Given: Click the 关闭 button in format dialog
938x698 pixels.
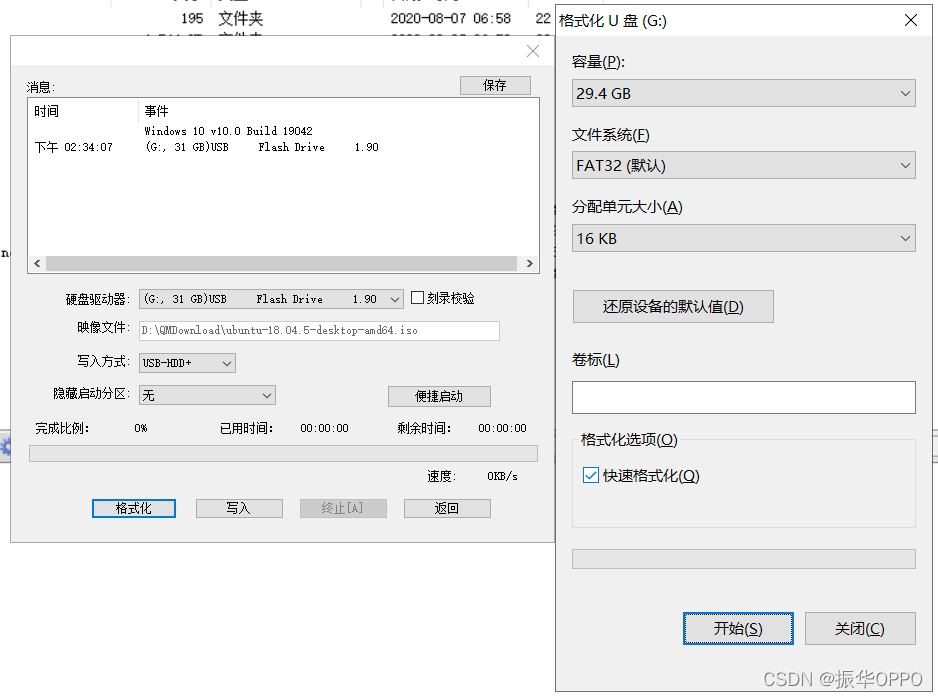Looking at the screenshot, I should [x=860, y=628].
